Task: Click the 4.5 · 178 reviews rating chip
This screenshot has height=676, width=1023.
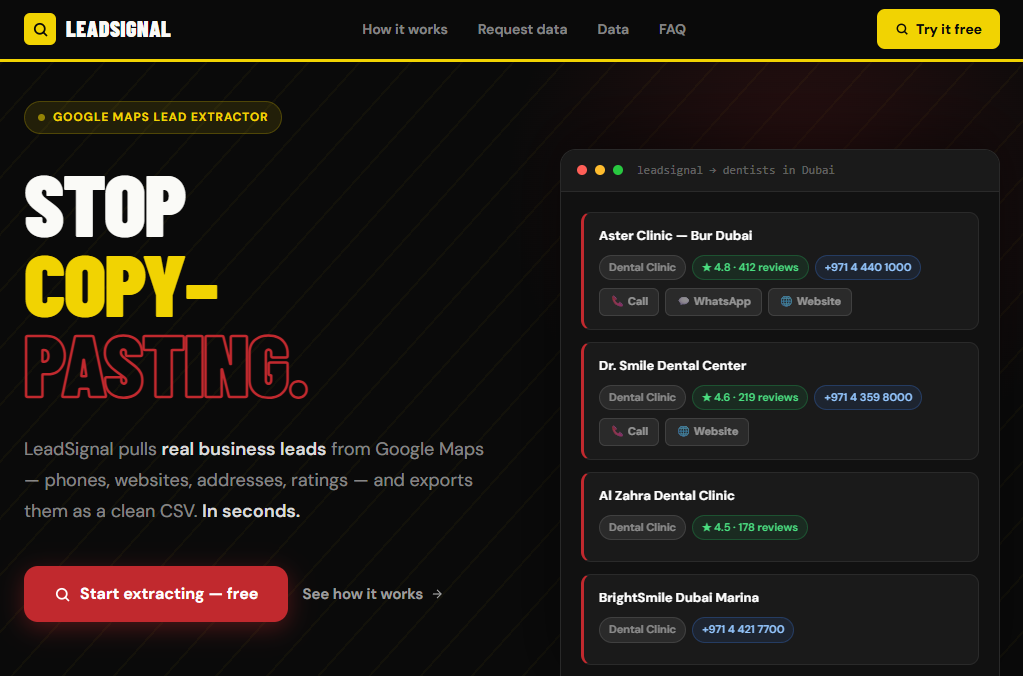Action: [750, 527]
